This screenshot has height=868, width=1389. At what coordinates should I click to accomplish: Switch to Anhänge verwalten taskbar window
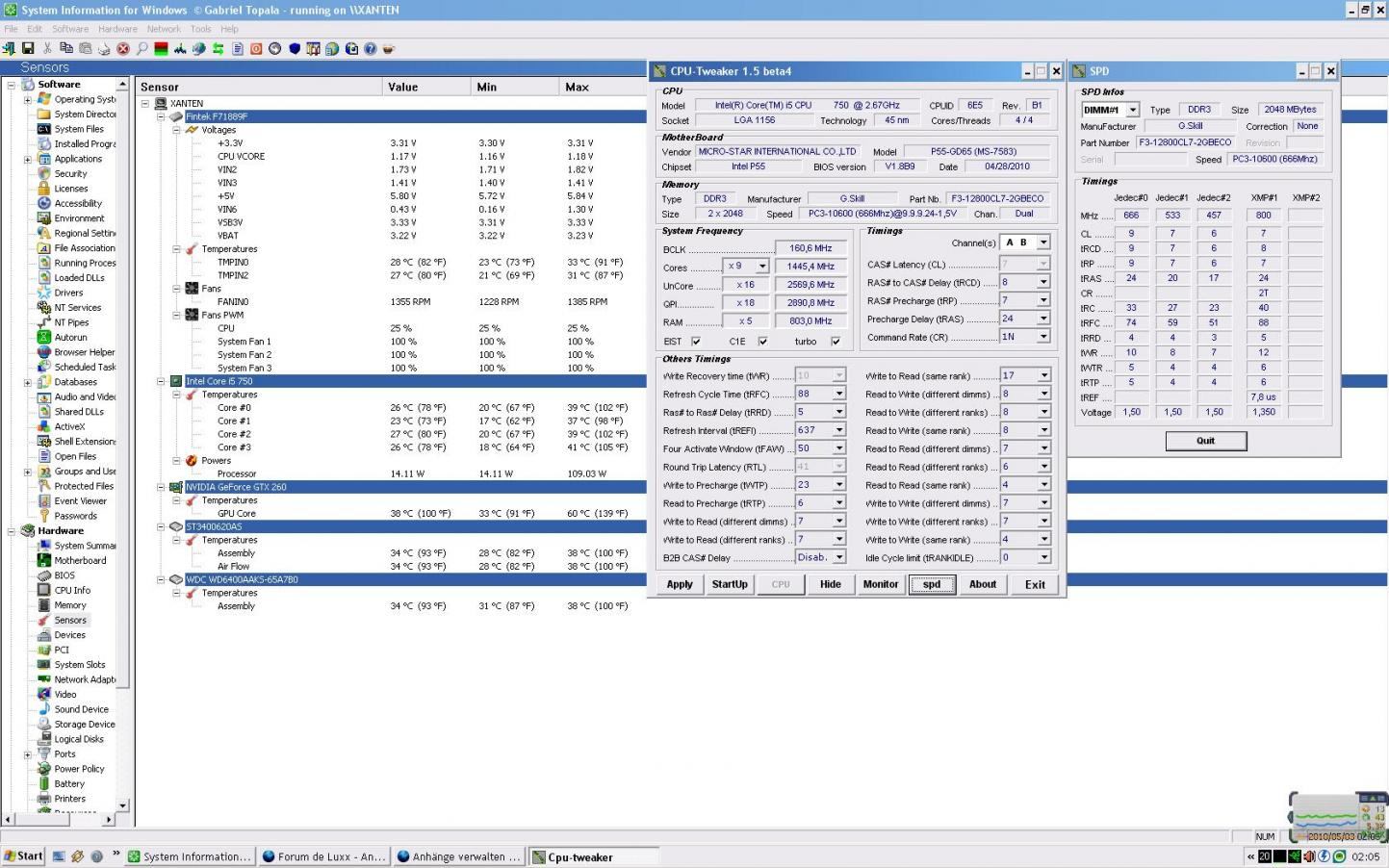tap(459, 856)
